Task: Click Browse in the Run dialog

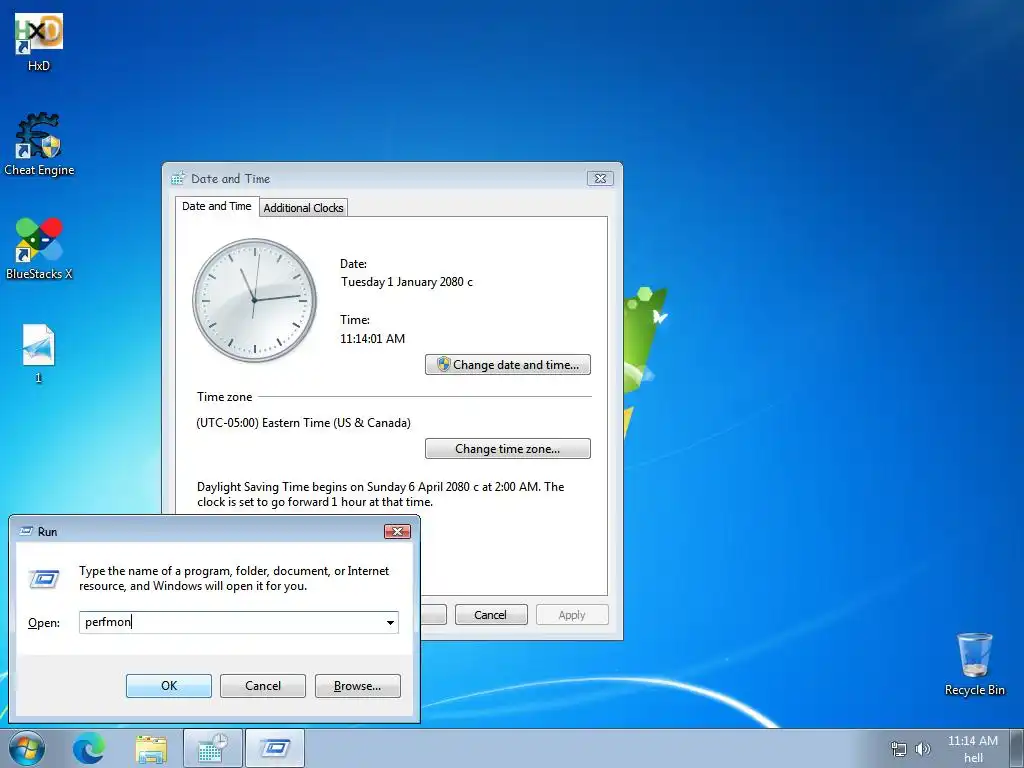Action: pyautogui.click(x=357, y=686)
